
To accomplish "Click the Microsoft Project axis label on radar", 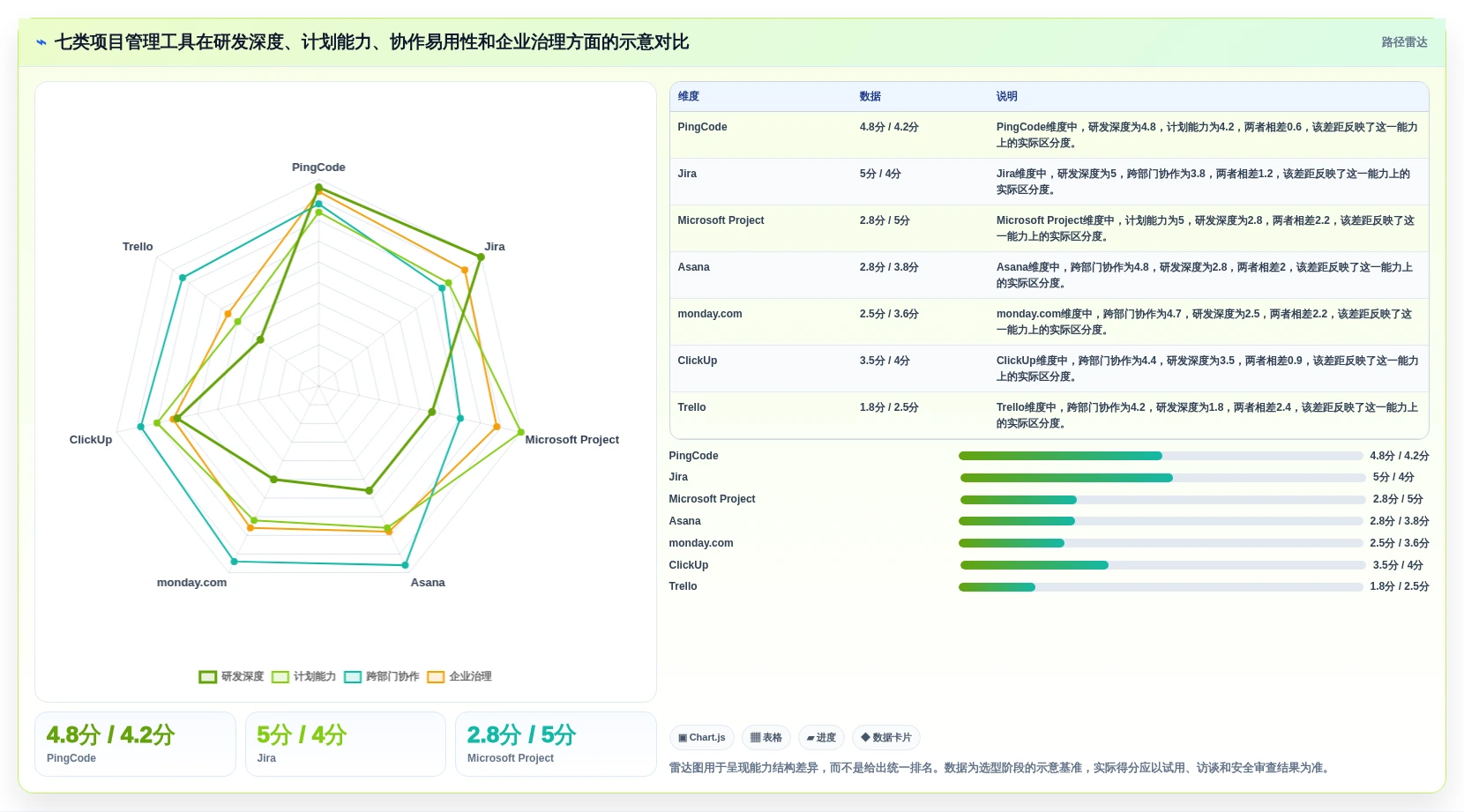I will coord(571,440).
